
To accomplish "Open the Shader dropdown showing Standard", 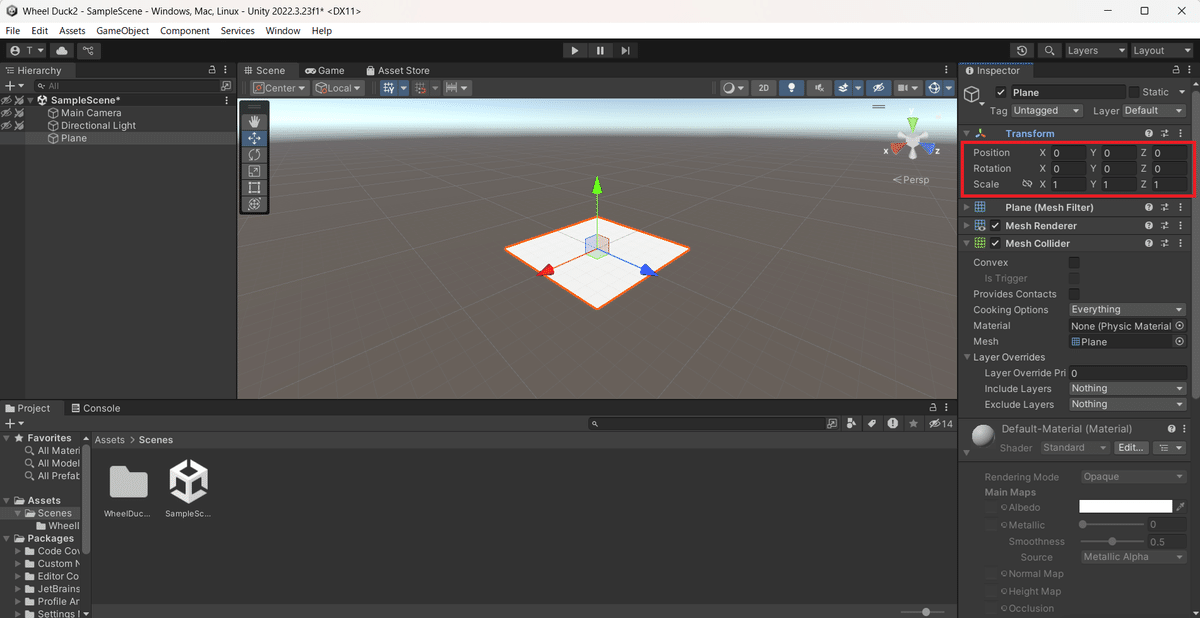I will tap(1076, 448).
